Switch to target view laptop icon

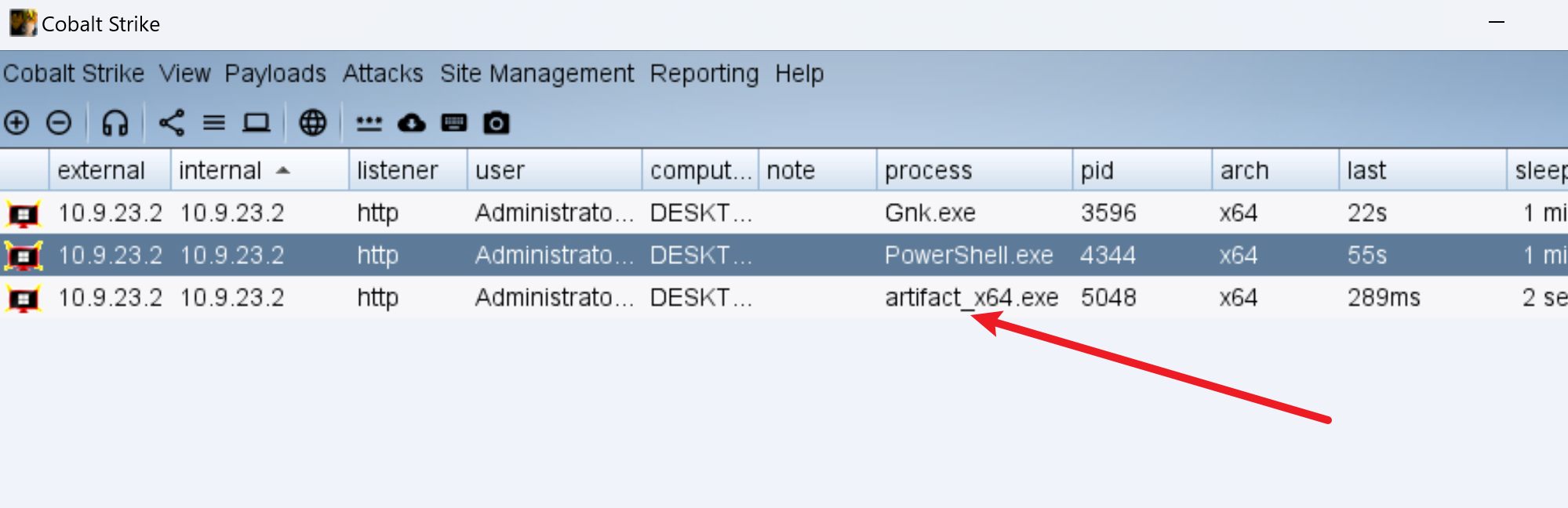[256, 123]
